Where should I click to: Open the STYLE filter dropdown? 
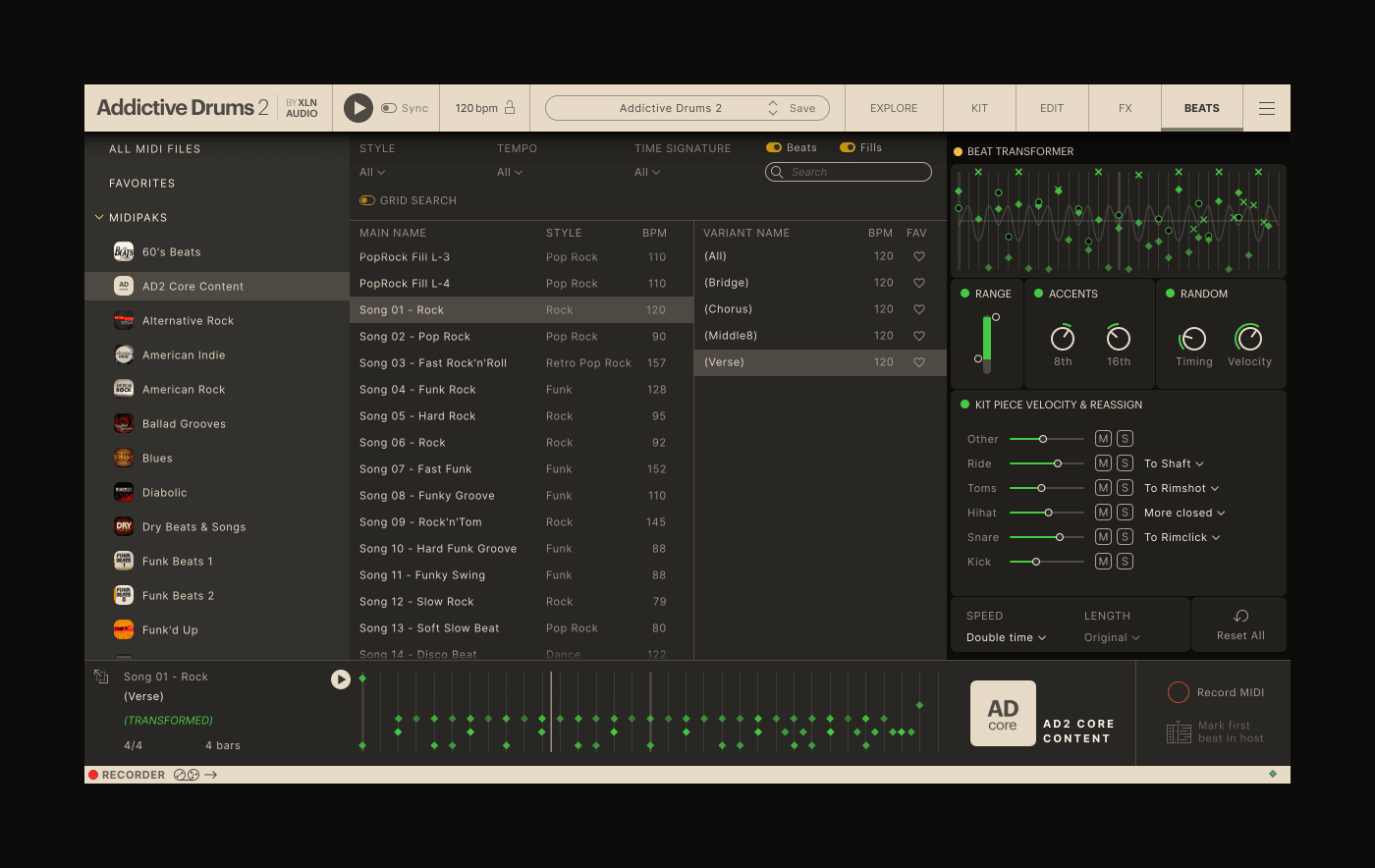pos(372,172)
